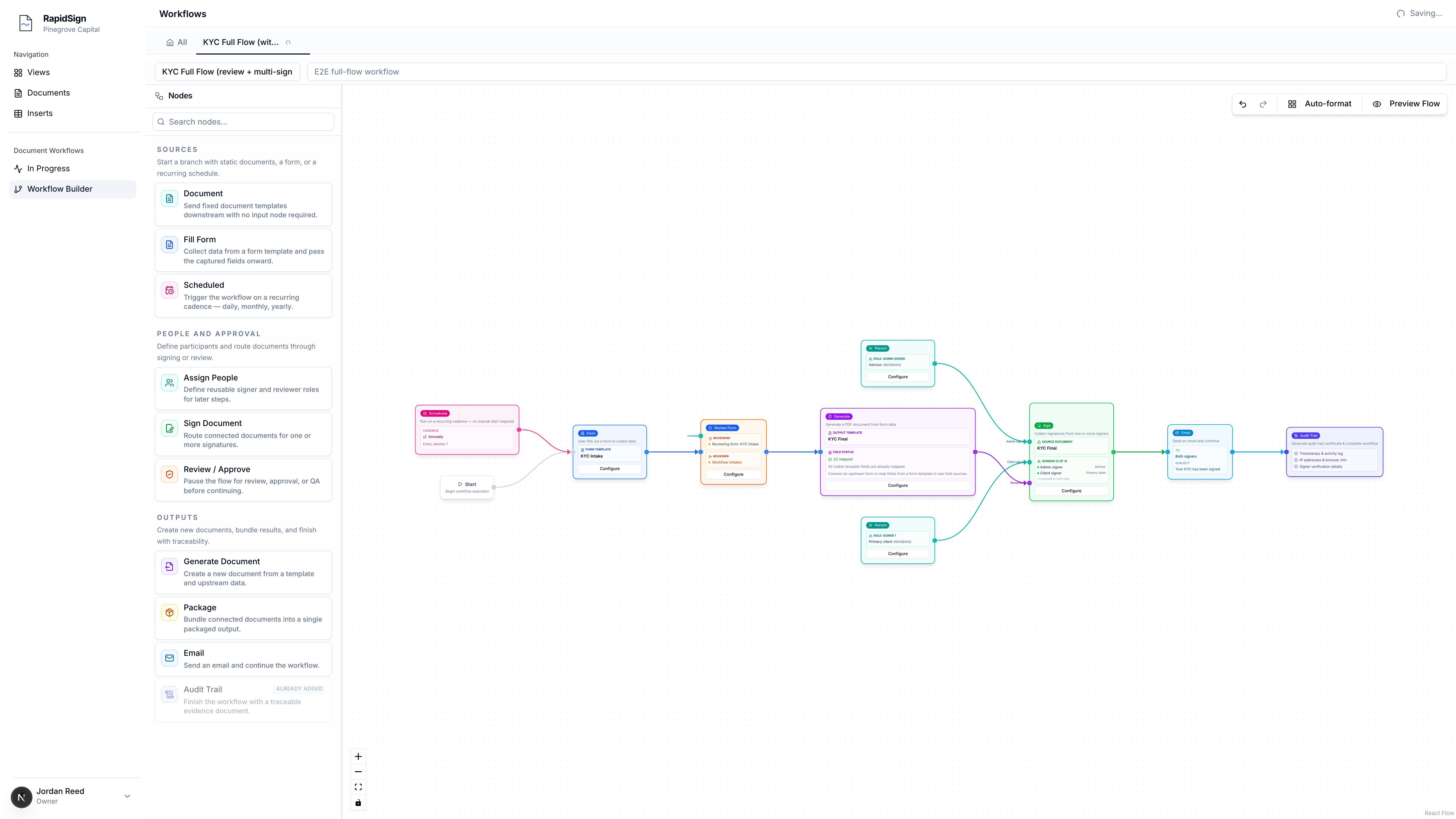Screen dimensions: 1456x819
Task: Click the Pinegrove Capital organization text
Action: tap(71, 29)
